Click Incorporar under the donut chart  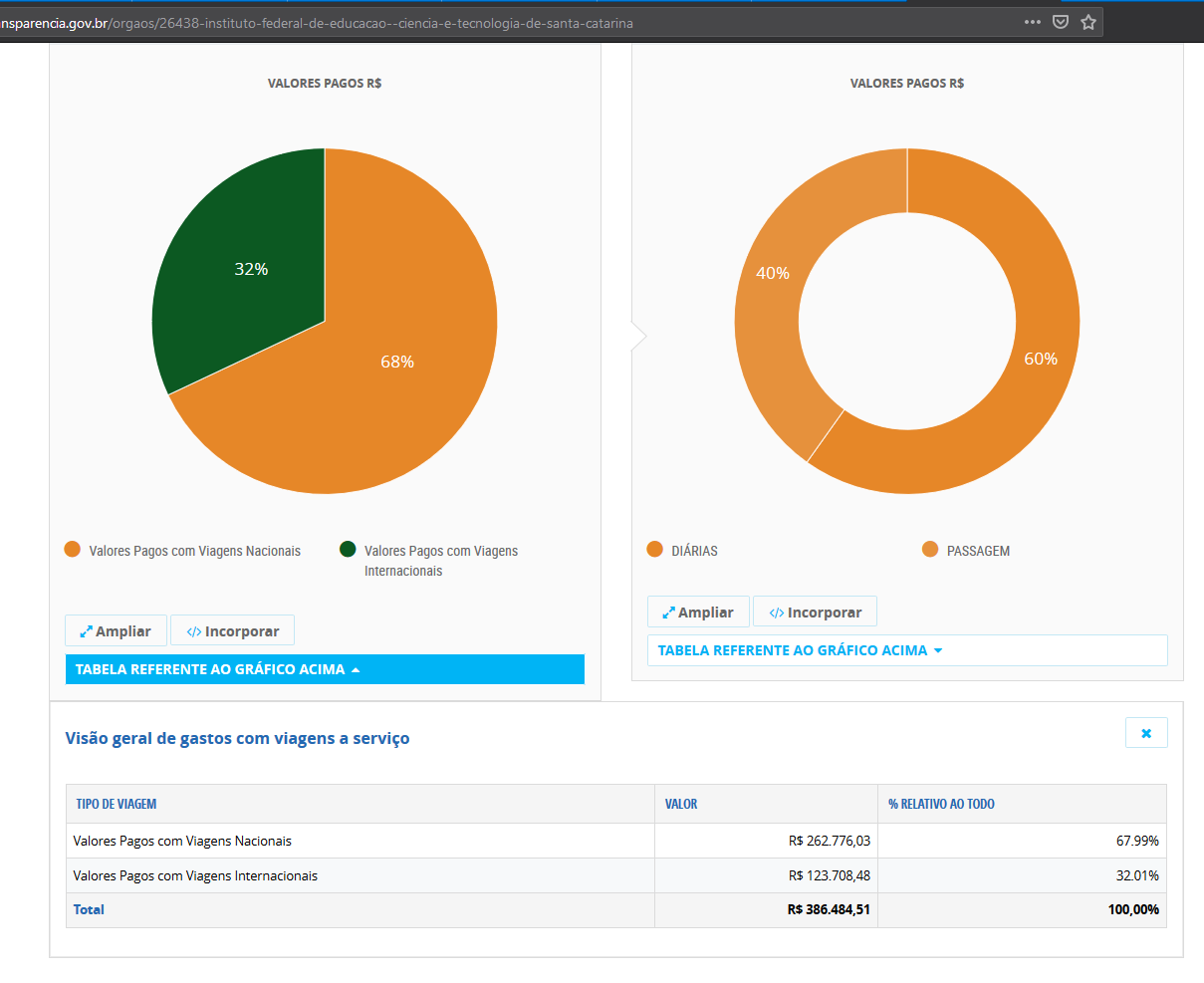tap(815, 612)
